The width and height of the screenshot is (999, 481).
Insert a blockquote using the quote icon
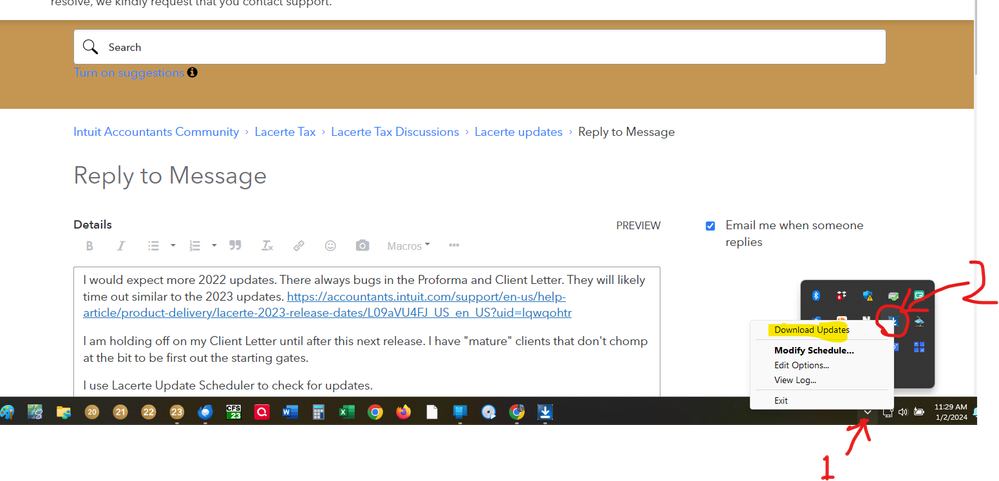point(235,246)
